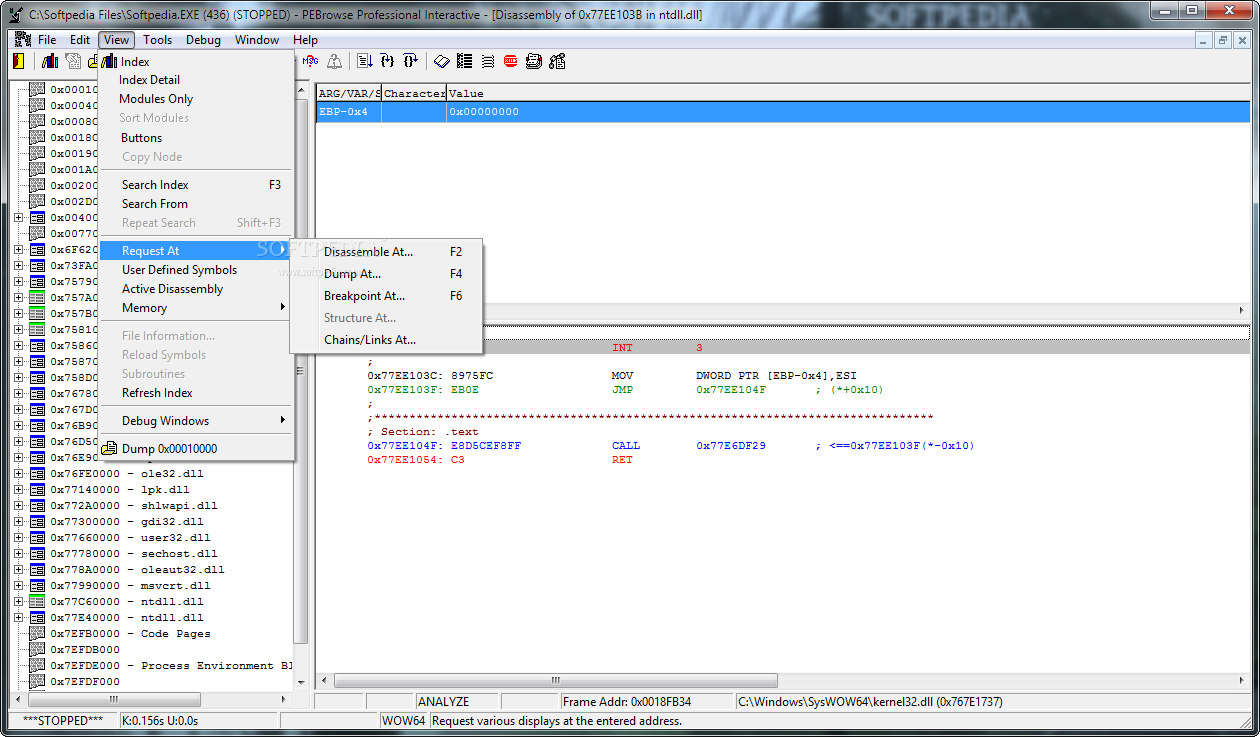This screenshot has height=737, width=1260.
Task: Open the Debug Windows submenu
Action: (x=195, y=421)
